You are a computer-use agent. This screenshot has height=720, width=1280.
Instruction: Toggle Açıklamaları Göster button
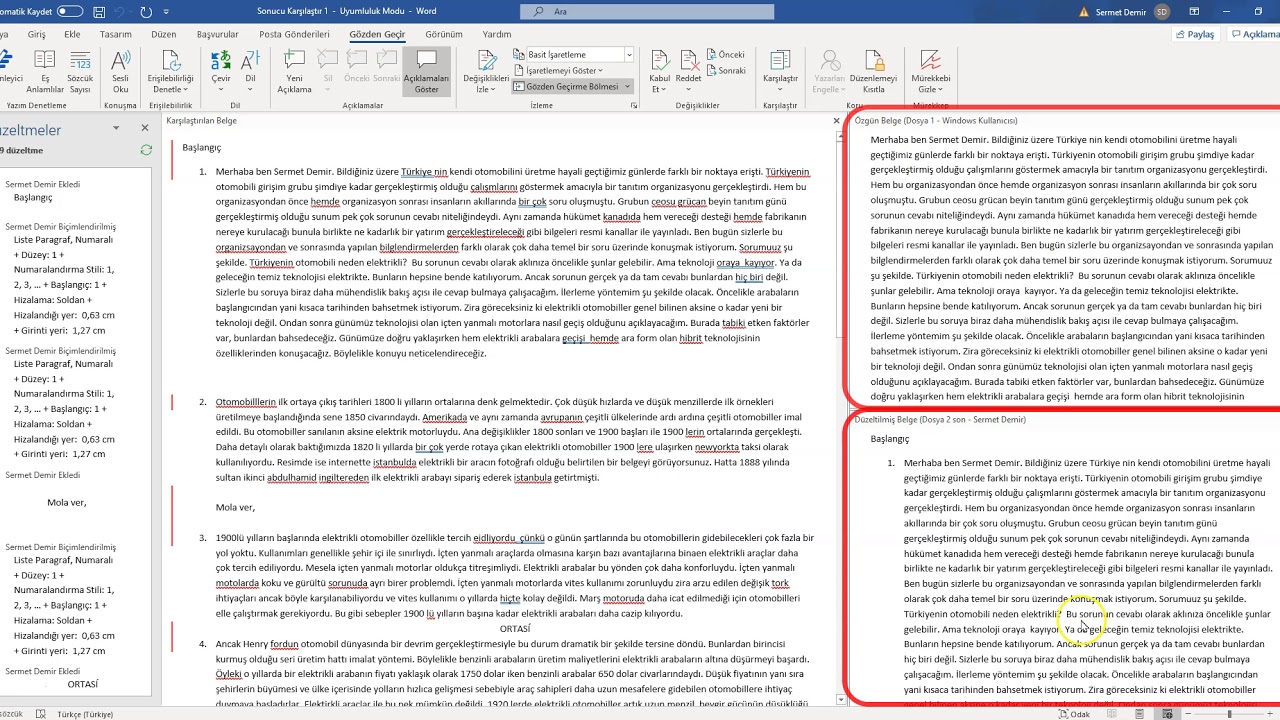[426, 70]
